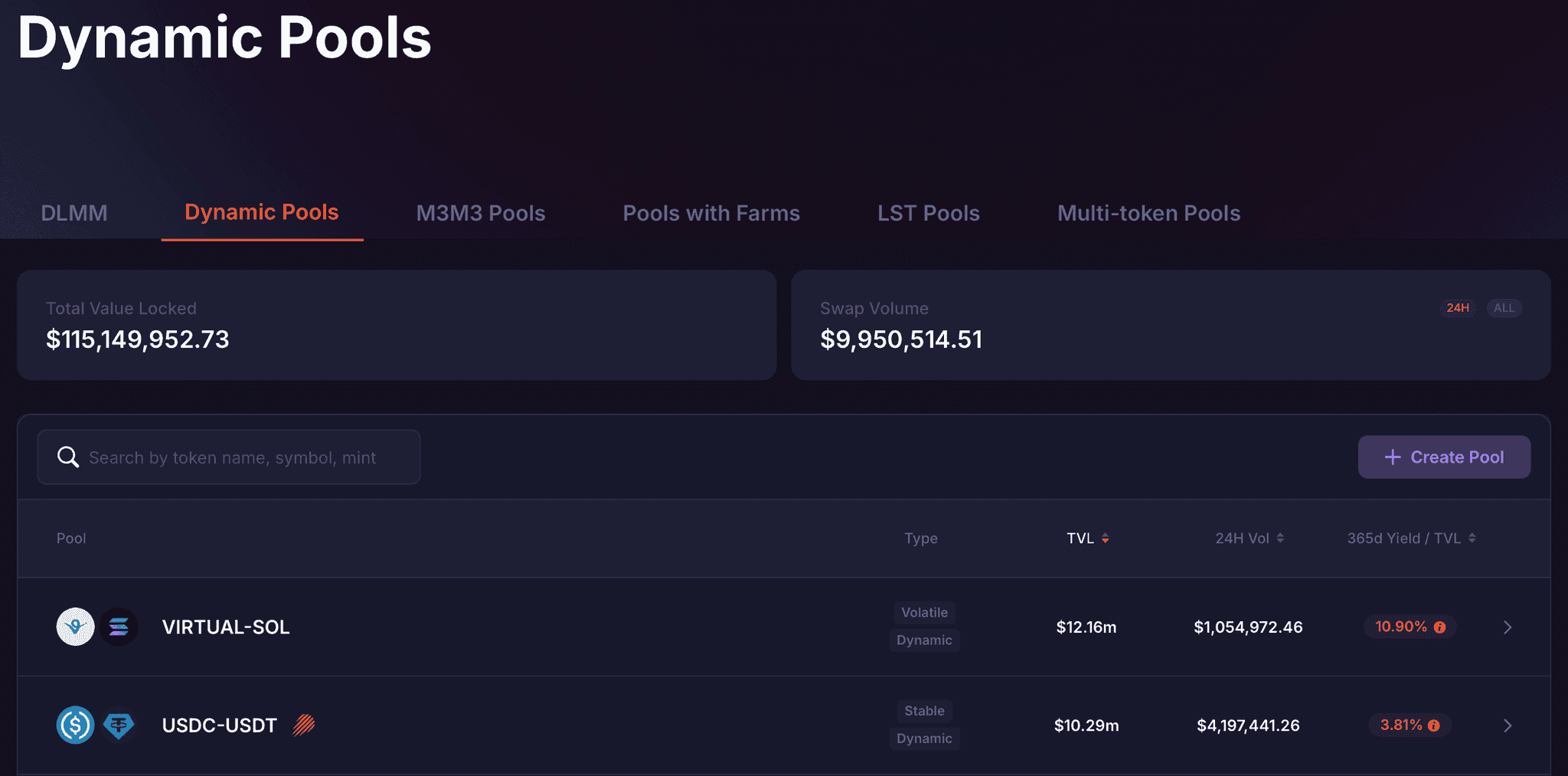Image resolution: width=1568 pixels, height=776 pixels.
Task: Select the 24H swap volume toggle
Action: pos(1458,308)
